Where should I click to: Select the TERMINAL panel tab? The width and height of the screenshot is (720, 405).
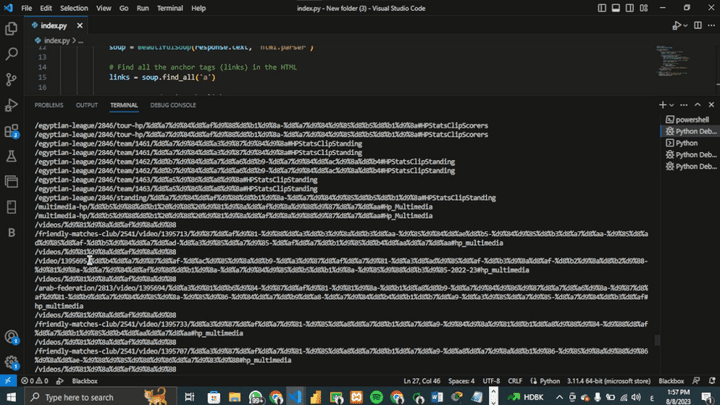(x=124, y=105)
